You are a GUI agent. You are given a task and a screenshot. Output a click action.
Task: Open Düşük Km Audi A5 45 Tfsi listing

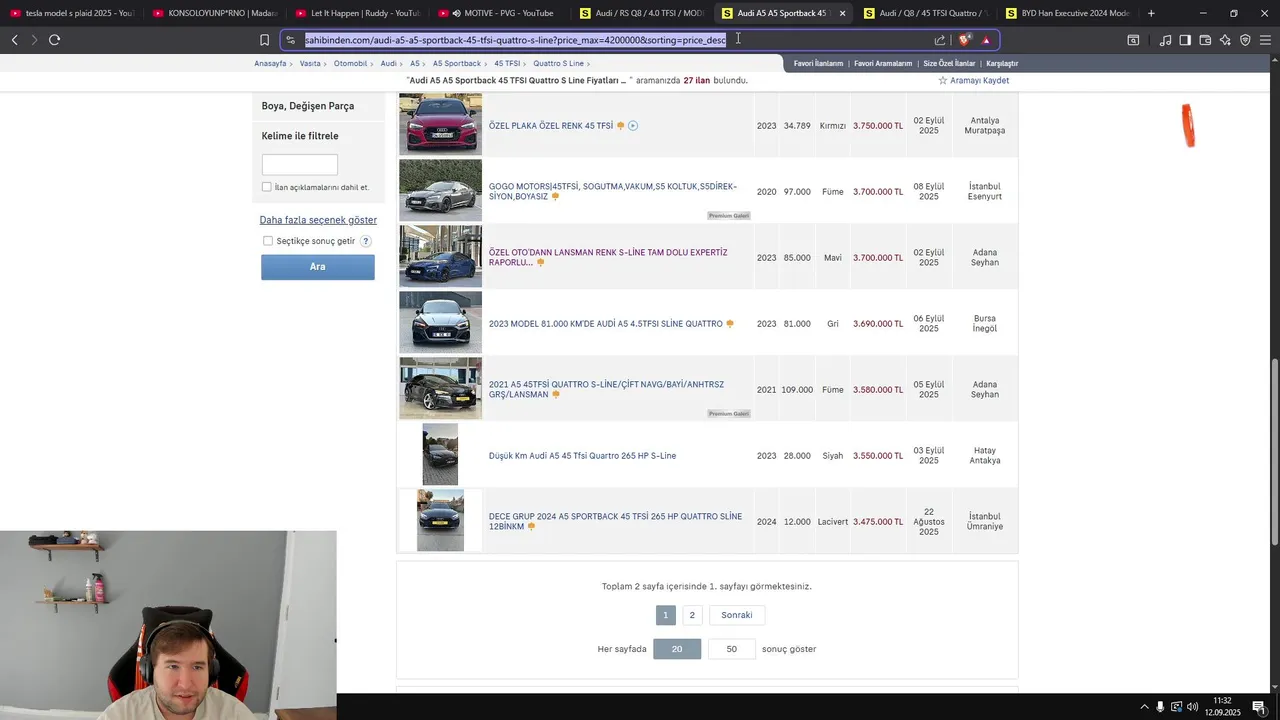[x=582, y=456]
